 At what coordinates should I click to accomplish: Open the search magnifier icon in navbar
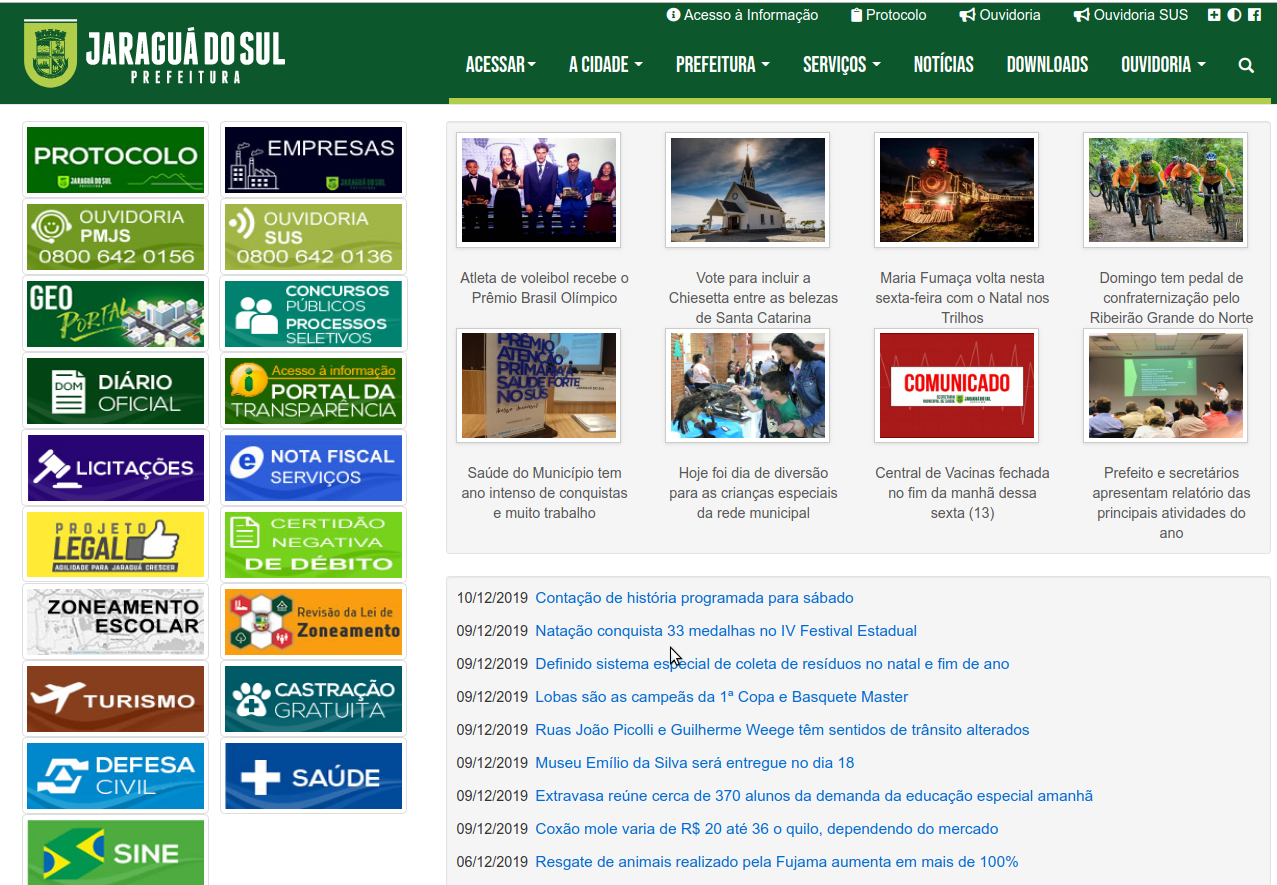click(1246, 65)
